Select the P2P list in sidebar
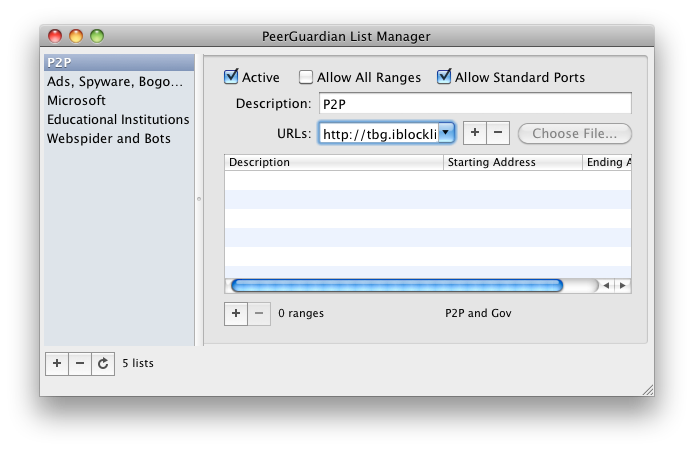Image resolution: width=694 pixels, height=451 pixels. 119,62
